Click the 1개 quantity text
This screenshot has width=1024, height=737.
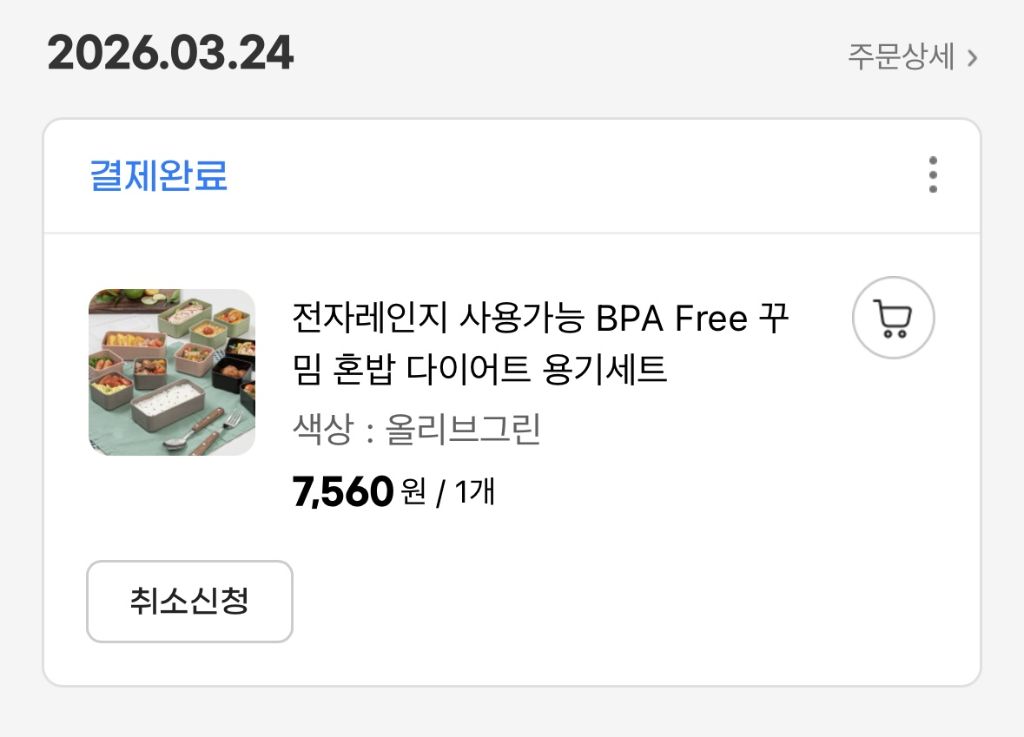[x=475, y=492]
